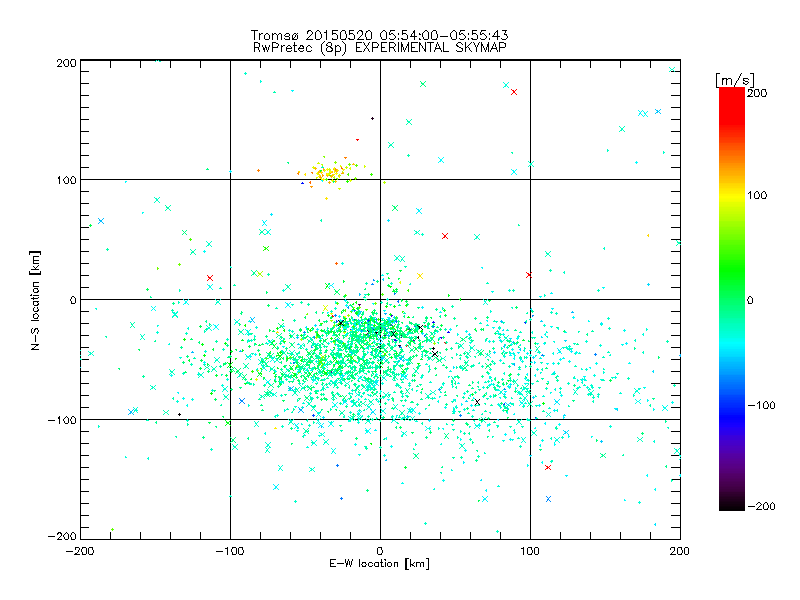Click the colorbar tick label '-200'
The height and width of the screenshot is (600, 800).
(761, 506)
